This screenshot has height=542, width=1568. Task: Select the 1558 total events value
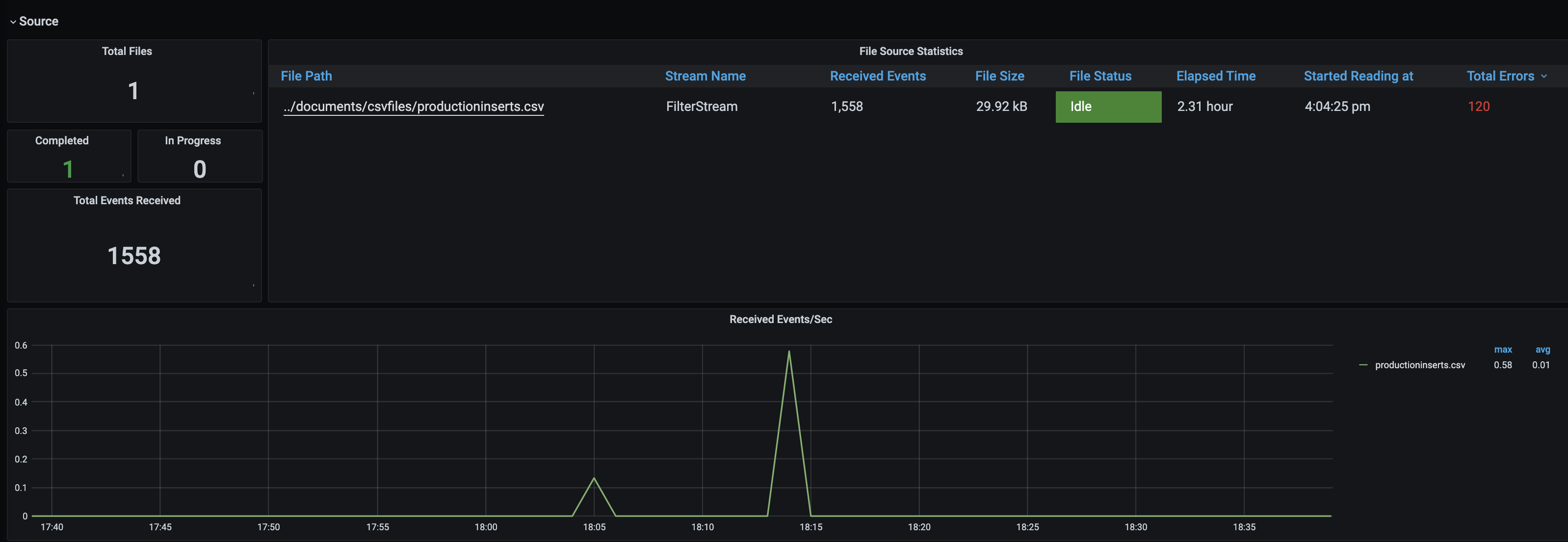point(134,256)
